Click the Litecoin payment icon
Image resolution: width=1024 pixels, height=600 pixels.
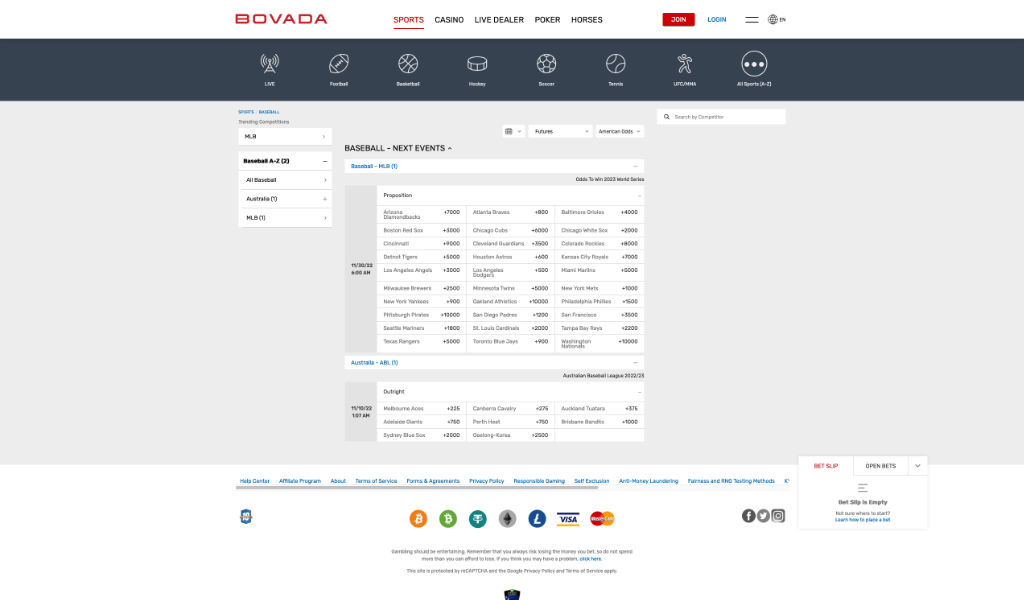click(x=537, y=518)
